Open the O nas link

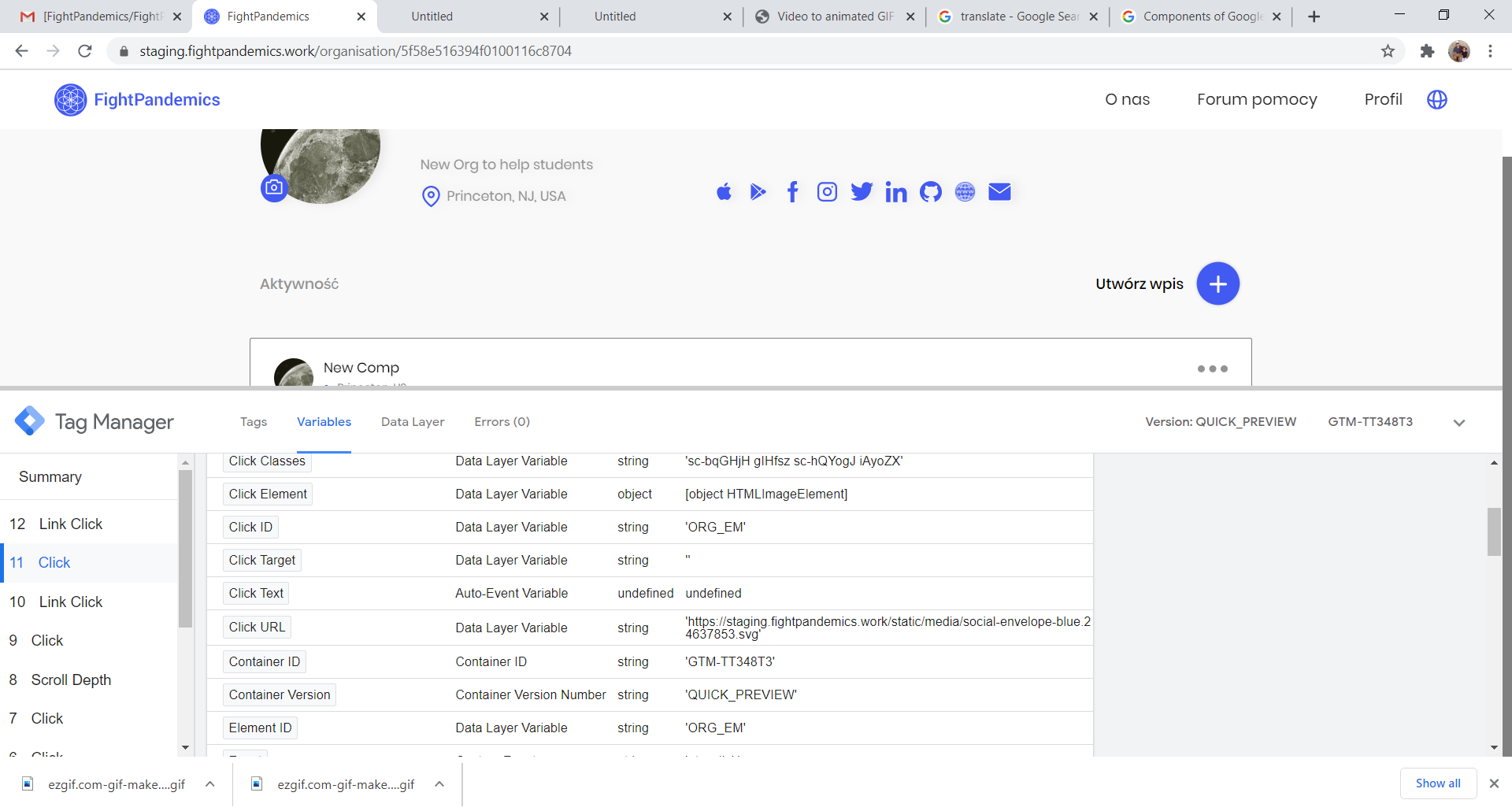[x=1127, y=99]
